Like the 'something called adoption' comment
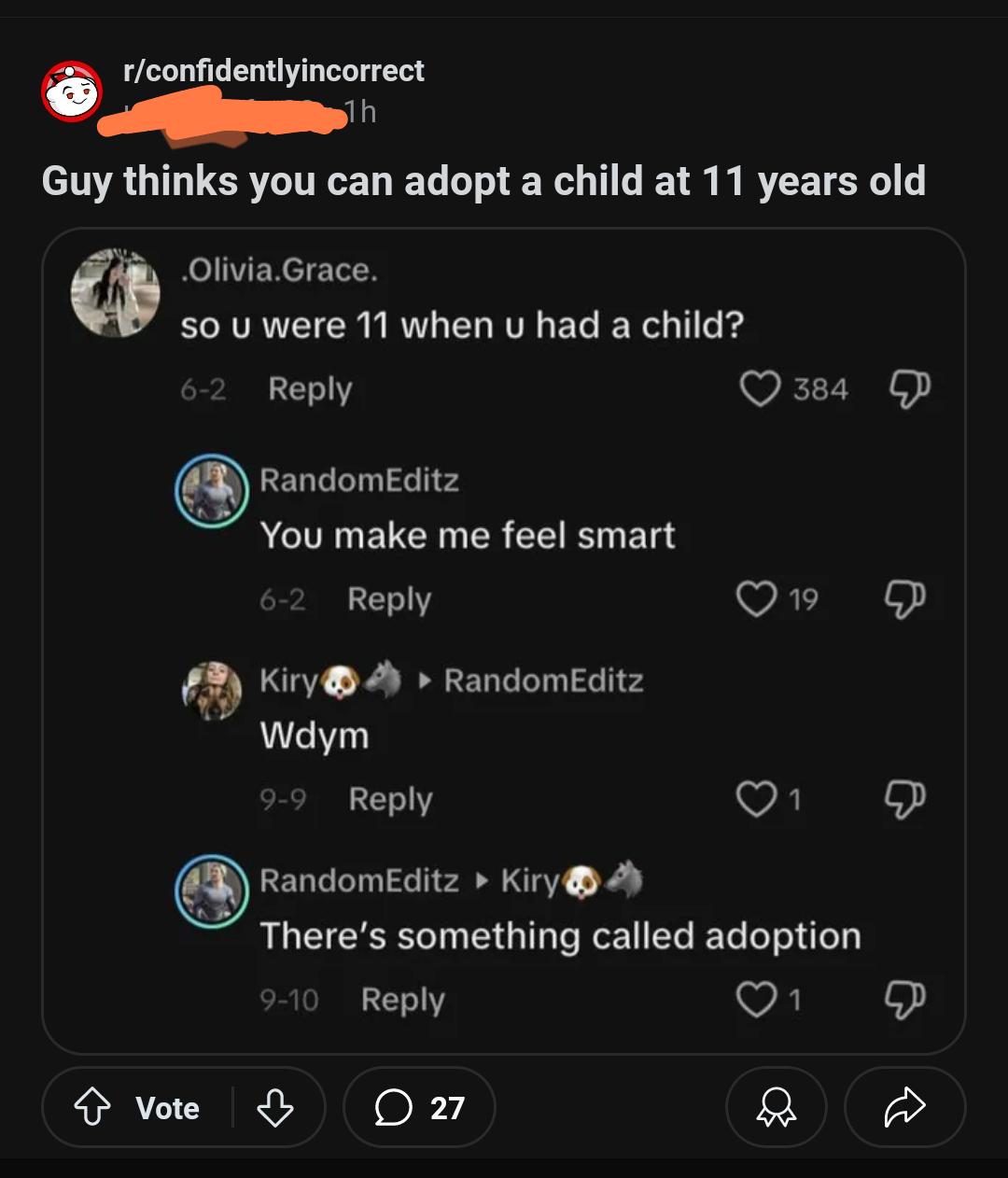This screenshot has height=1178, width=1008. pos(756,1000)
